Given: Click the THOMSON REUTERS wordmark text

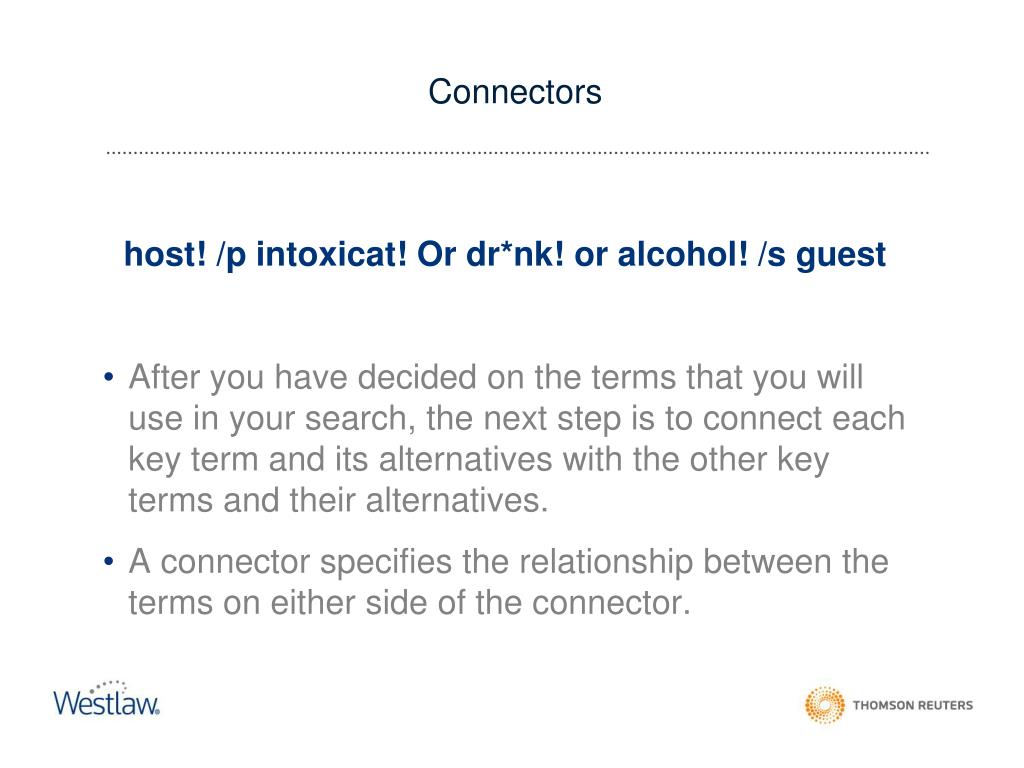Looking at the screenshot, I should click(912, 705).
